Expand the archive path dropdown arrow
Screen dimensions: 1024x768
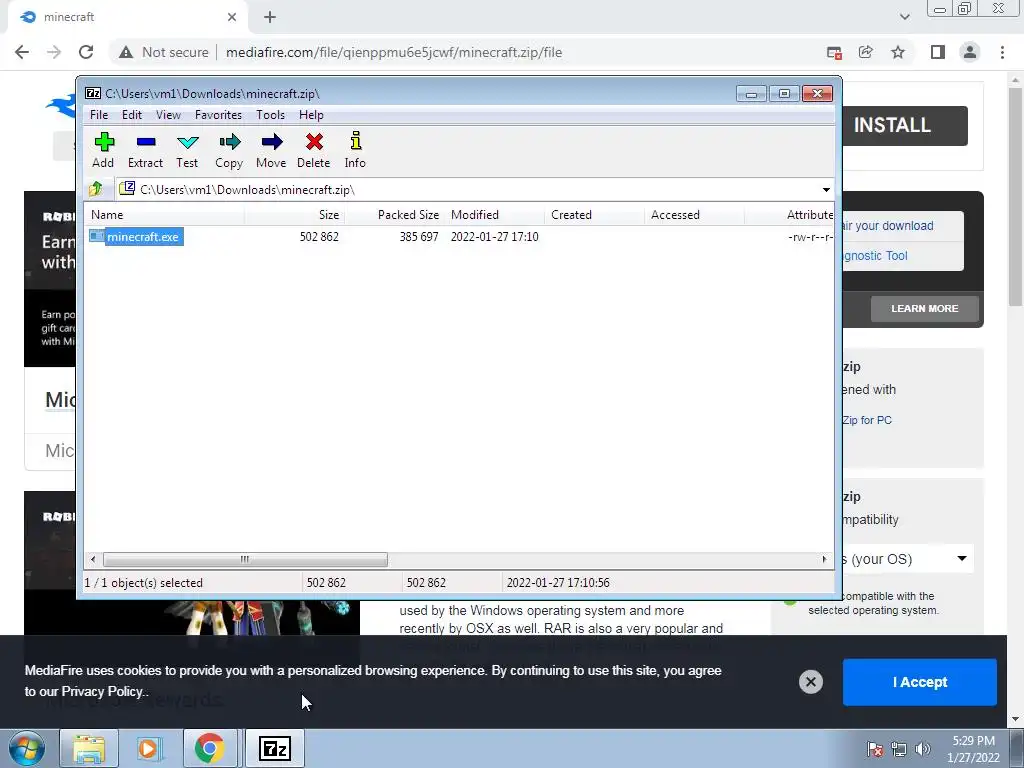[x=826, y=190]
